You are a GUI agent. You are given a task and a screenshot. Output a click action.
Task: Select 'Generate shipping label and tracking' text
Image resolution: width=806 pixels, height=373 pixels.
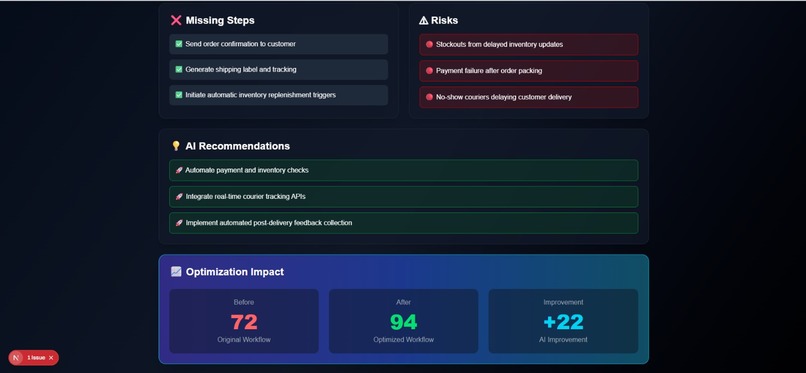[241, 69]
